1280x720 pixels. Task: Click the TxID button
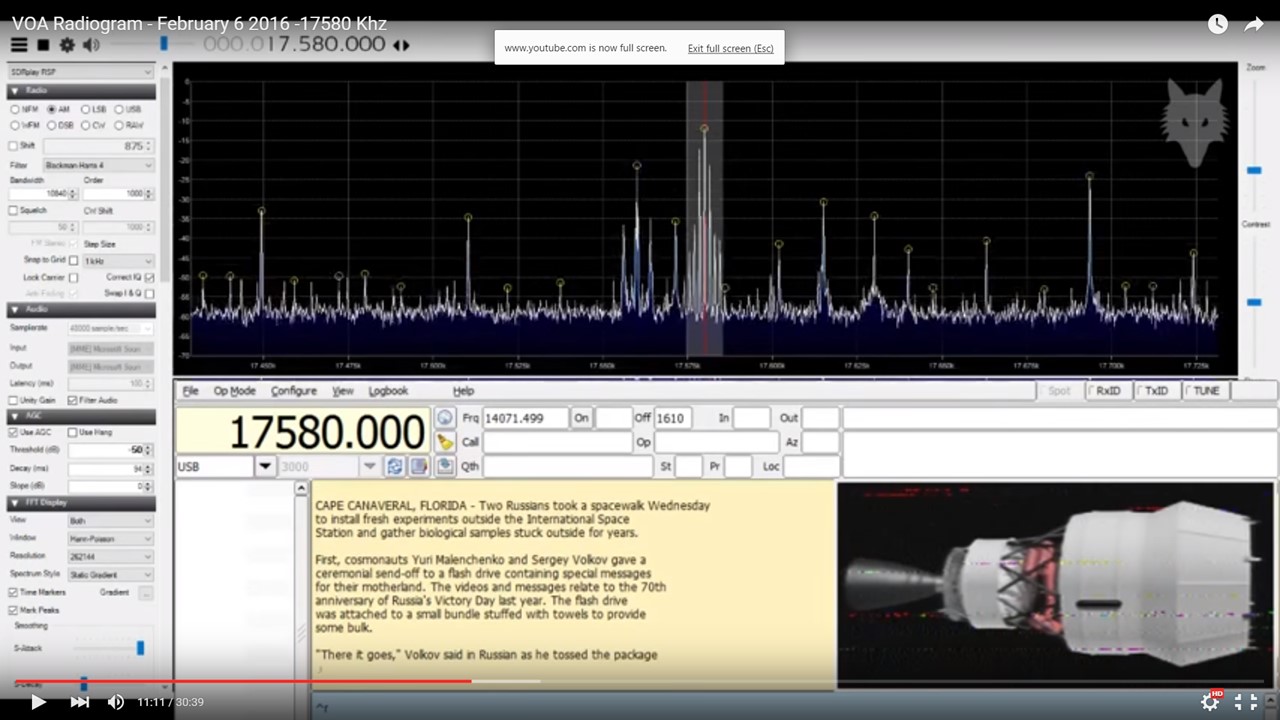[x=1156, y=391]
